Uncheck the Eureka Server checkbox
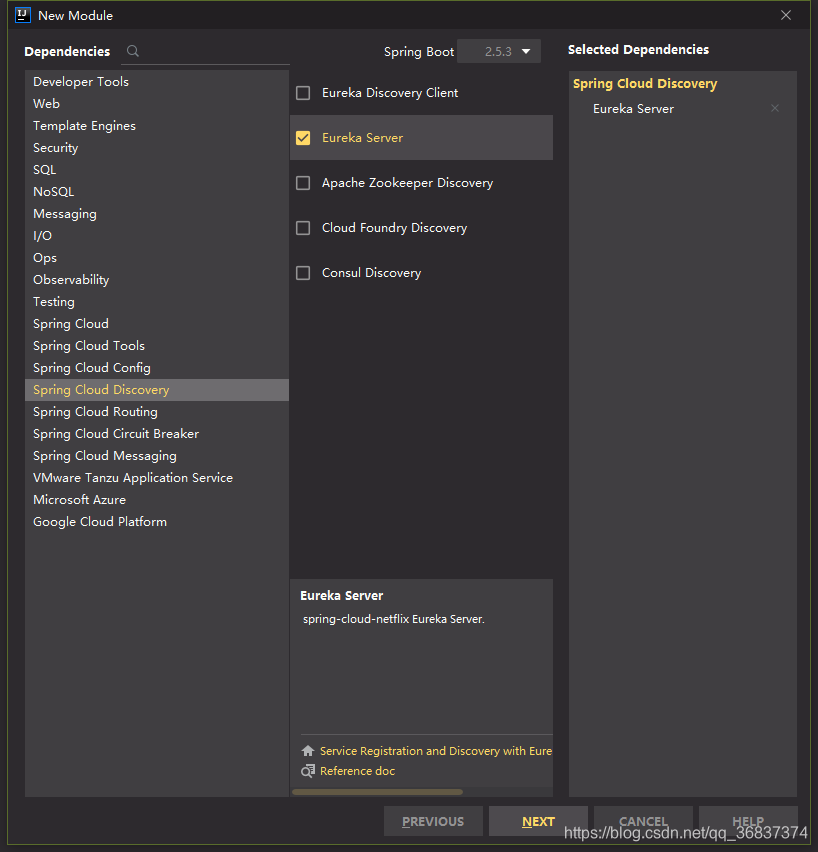The height and width of the screenshot is (852, 818). pos(303,138)
